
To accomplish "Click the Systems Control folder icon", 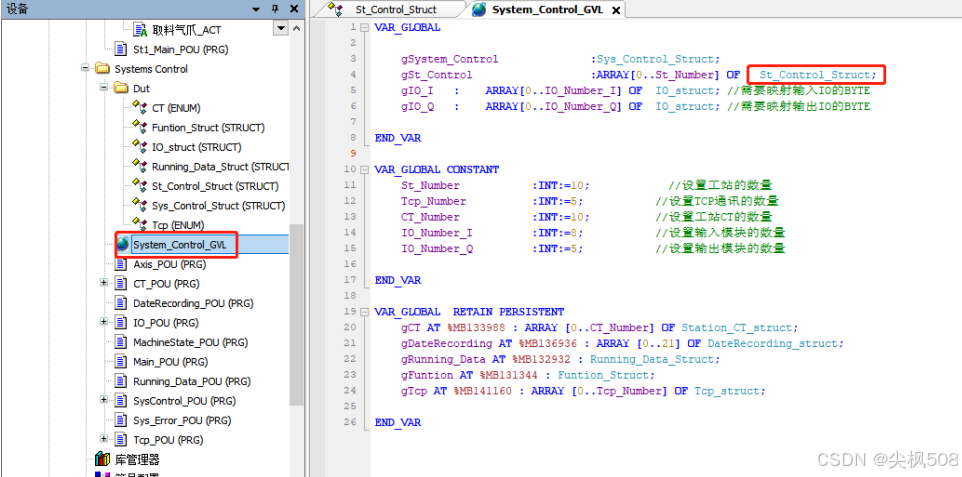I will coord(102,69).
